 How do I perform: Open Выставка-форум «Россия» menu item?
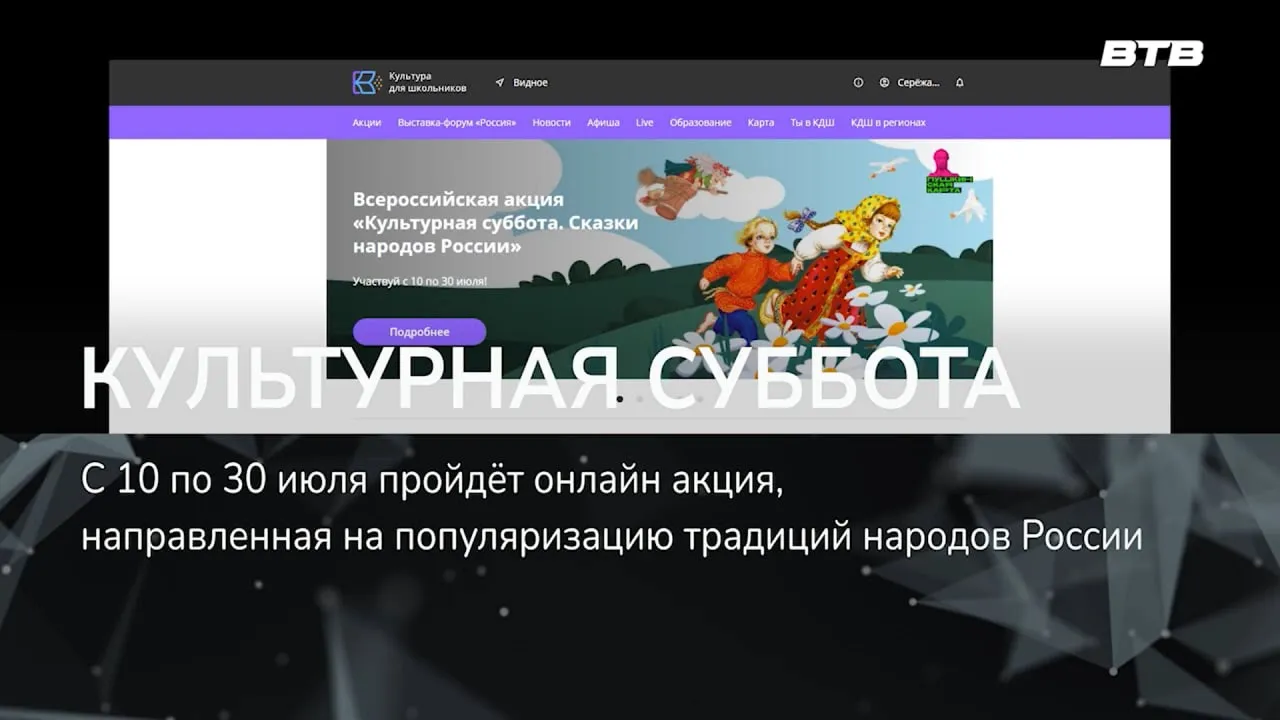coord(457,122)
